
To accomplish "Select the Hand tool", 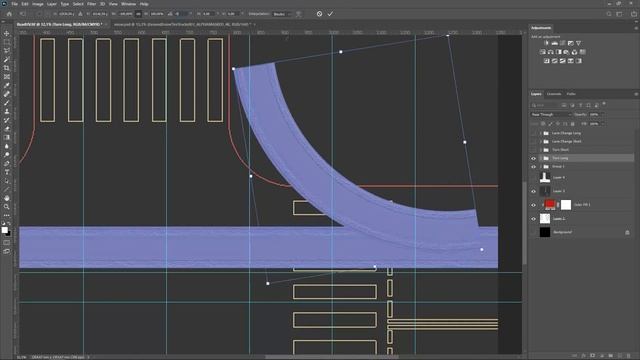I will 7,198.
